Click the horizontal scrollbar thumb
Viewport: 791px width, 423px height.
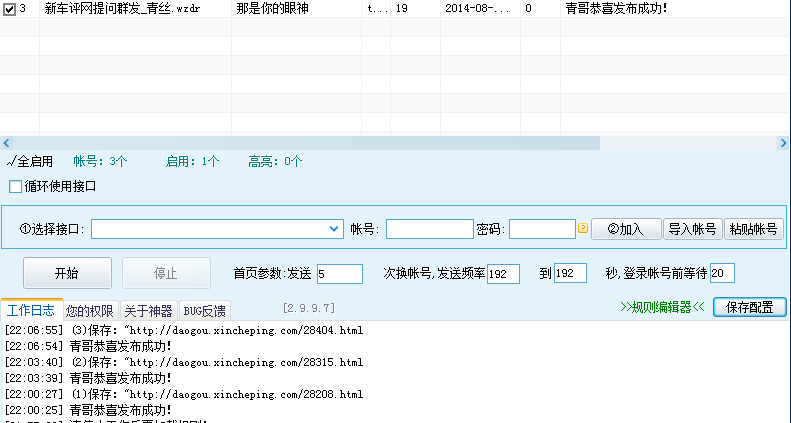coord(307,143)
